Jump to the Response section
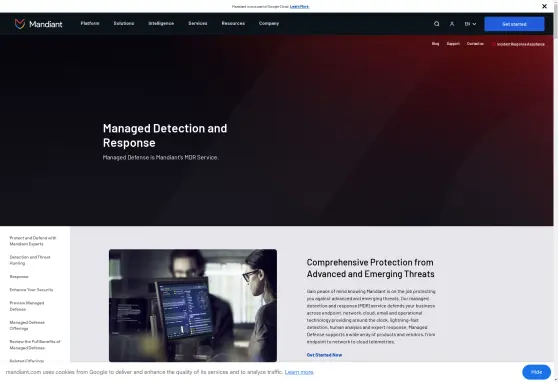Viewport: 558px width, 382px height. (x=19, y=276)
